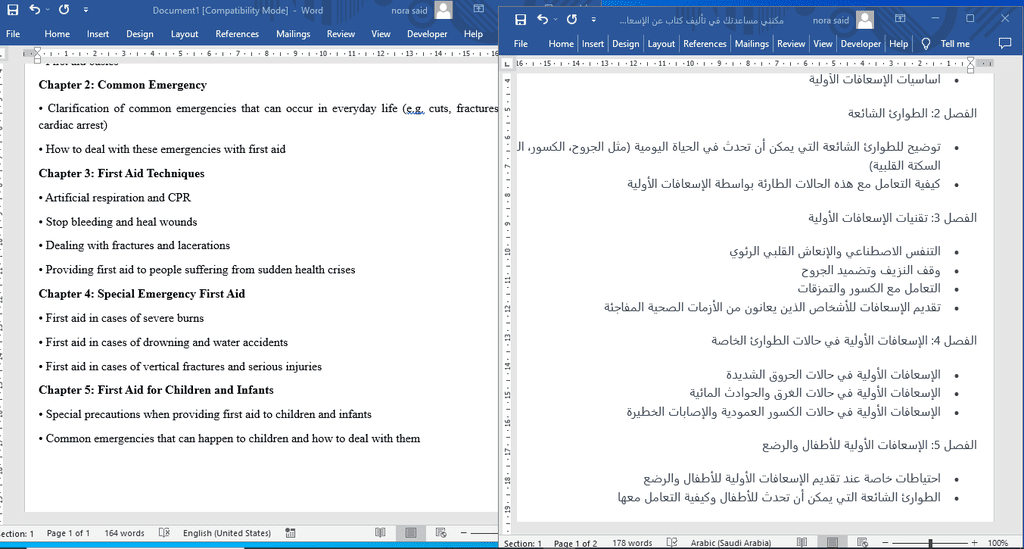Click 100% zoom level in right status bar
The image size is (1024, 549).
tap(997, 542)
